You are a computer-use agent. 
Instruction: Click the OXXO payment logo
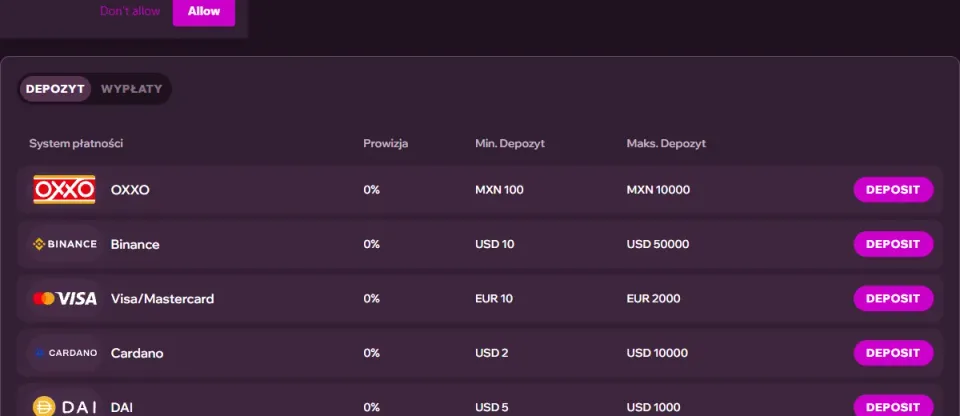tap(64, 190)
